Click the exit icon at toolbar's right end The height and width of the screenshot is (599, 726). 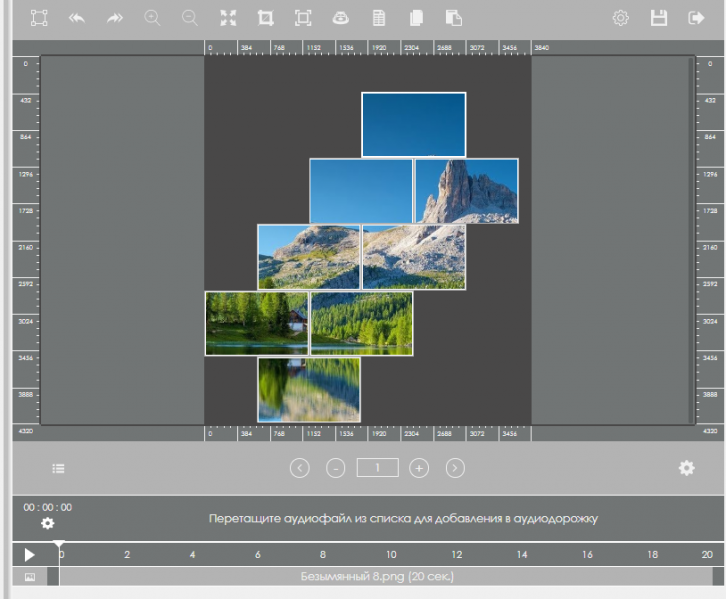[696, 18]
